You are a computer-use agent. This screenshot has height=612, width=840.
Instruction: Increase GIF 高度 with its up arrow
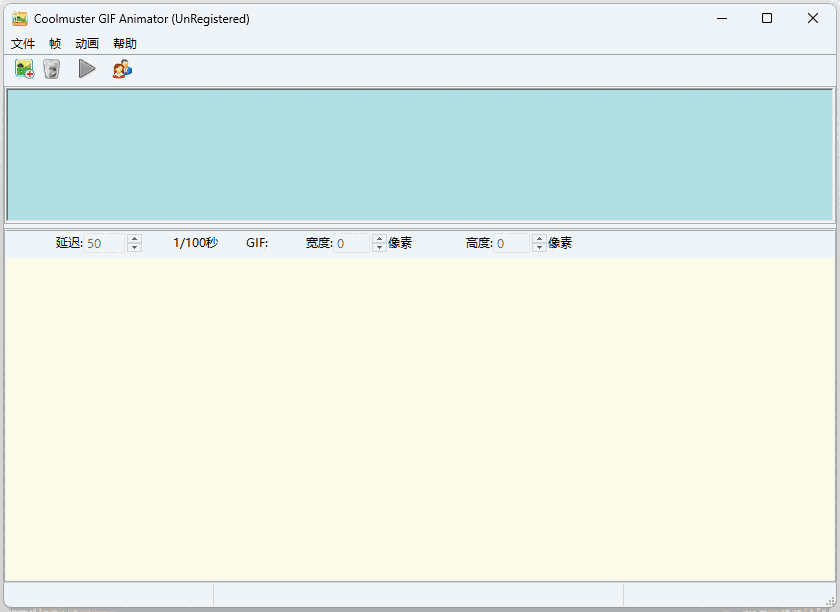pos(539,238)
